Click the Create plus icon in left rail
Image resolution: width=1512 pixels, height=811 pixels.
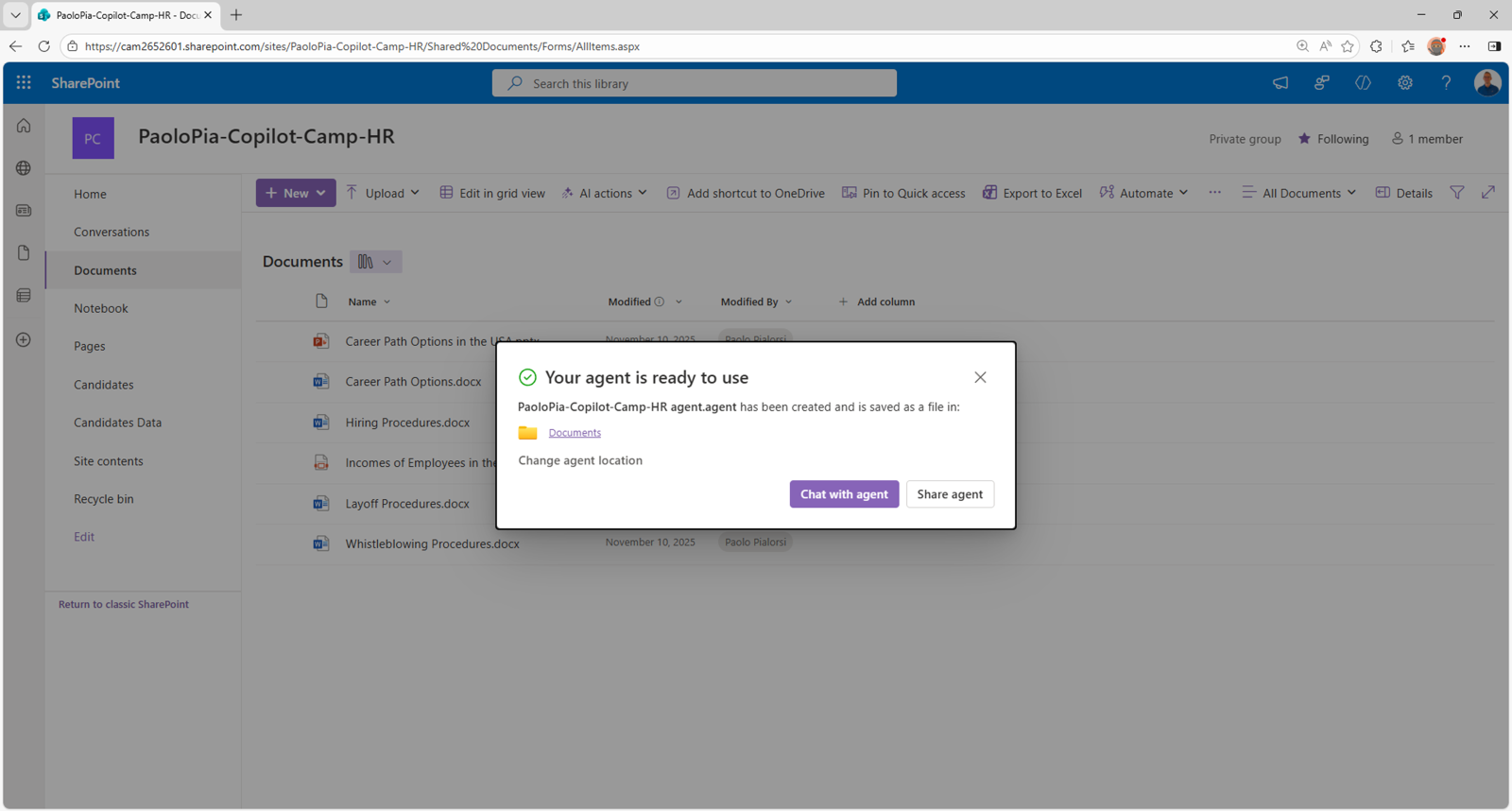click(x=24, y=339)
